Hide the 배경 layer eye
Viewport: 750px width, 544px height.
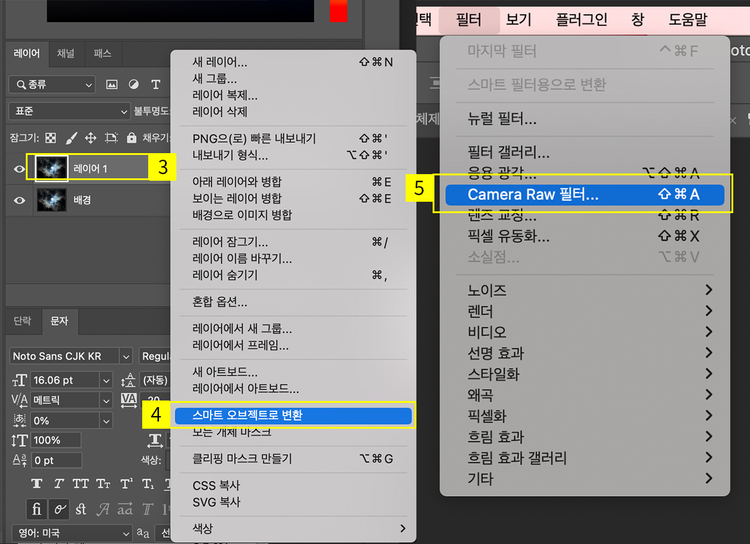19,200
